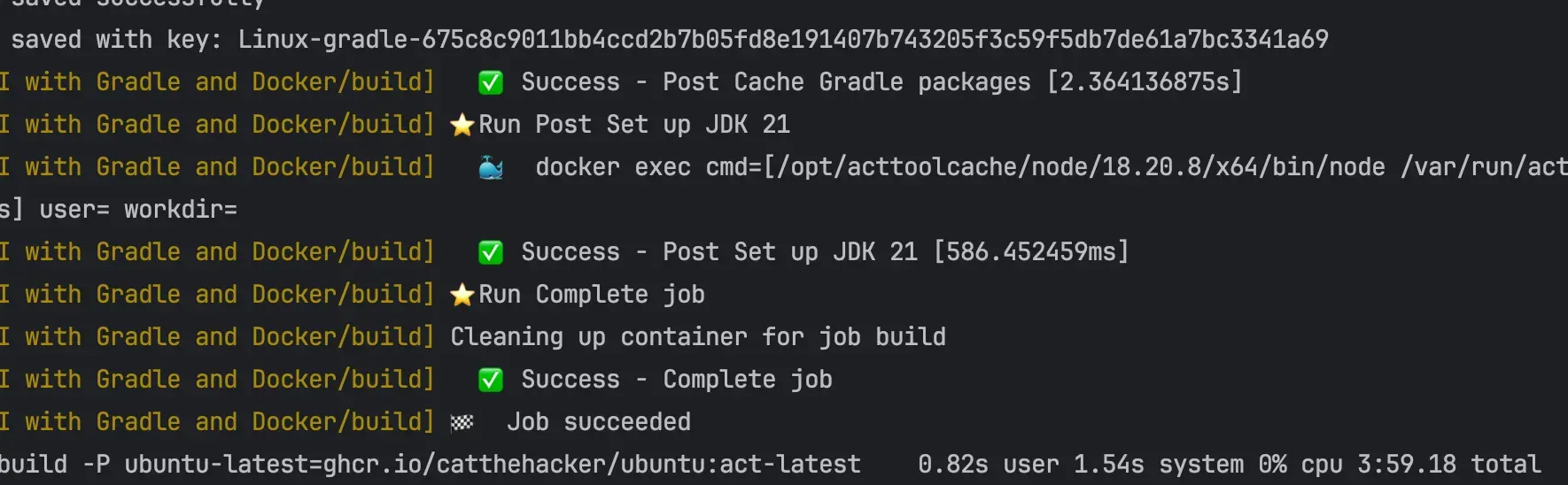Click checkered flag icon before Job succeeded
Viewport: 1568px width, 485px height.
point(462,422)
